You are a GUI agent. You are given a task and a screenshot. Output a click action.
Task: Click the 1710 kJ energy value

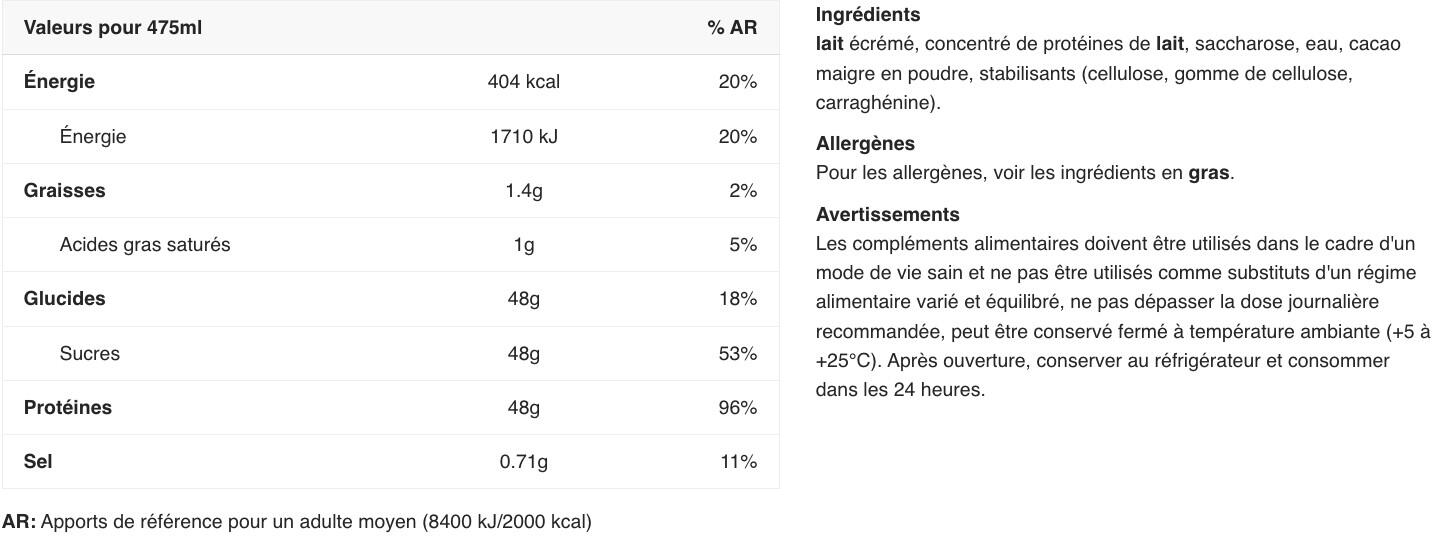click(523, 136)
